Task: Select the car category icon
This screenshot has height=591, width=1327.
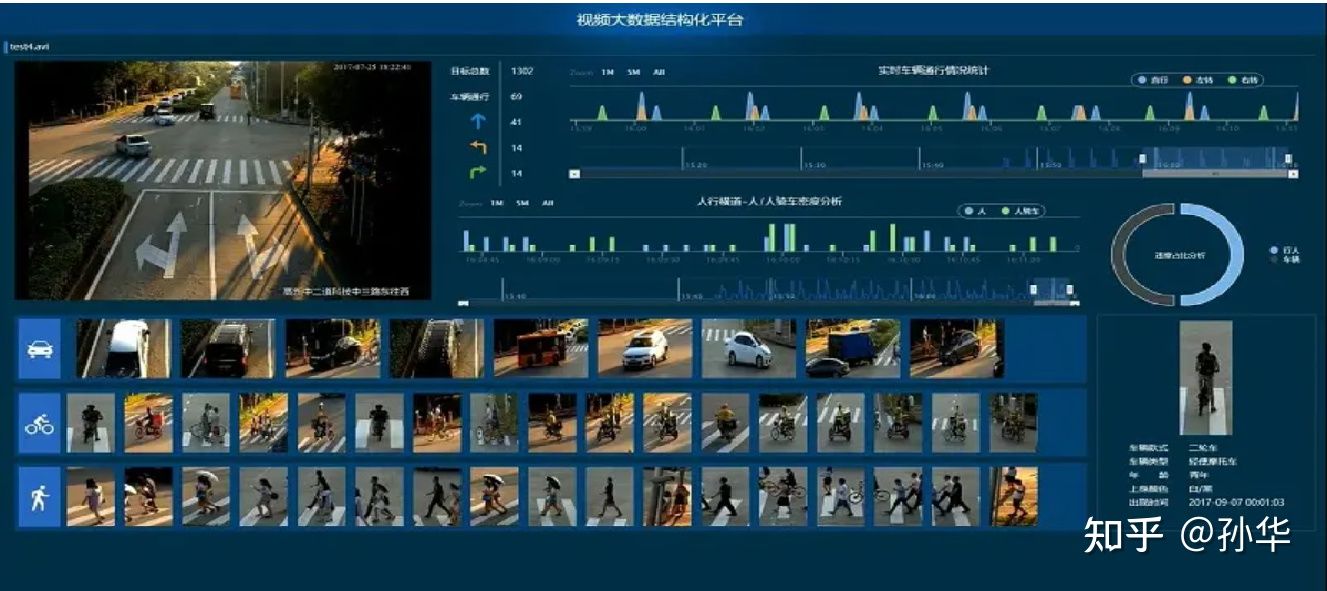Action: (x=39, y=349)
